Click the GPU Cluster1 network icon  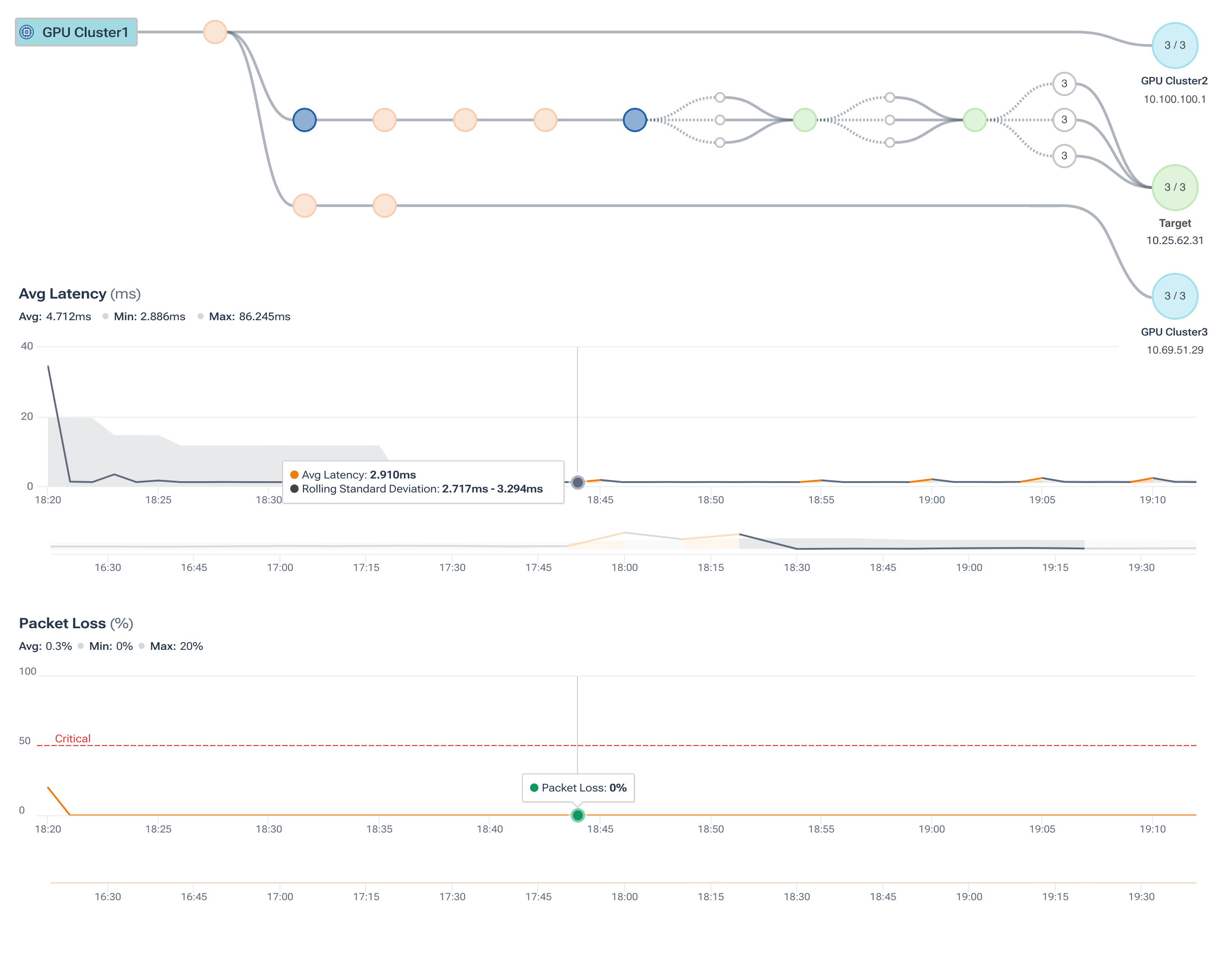point(27,32)
